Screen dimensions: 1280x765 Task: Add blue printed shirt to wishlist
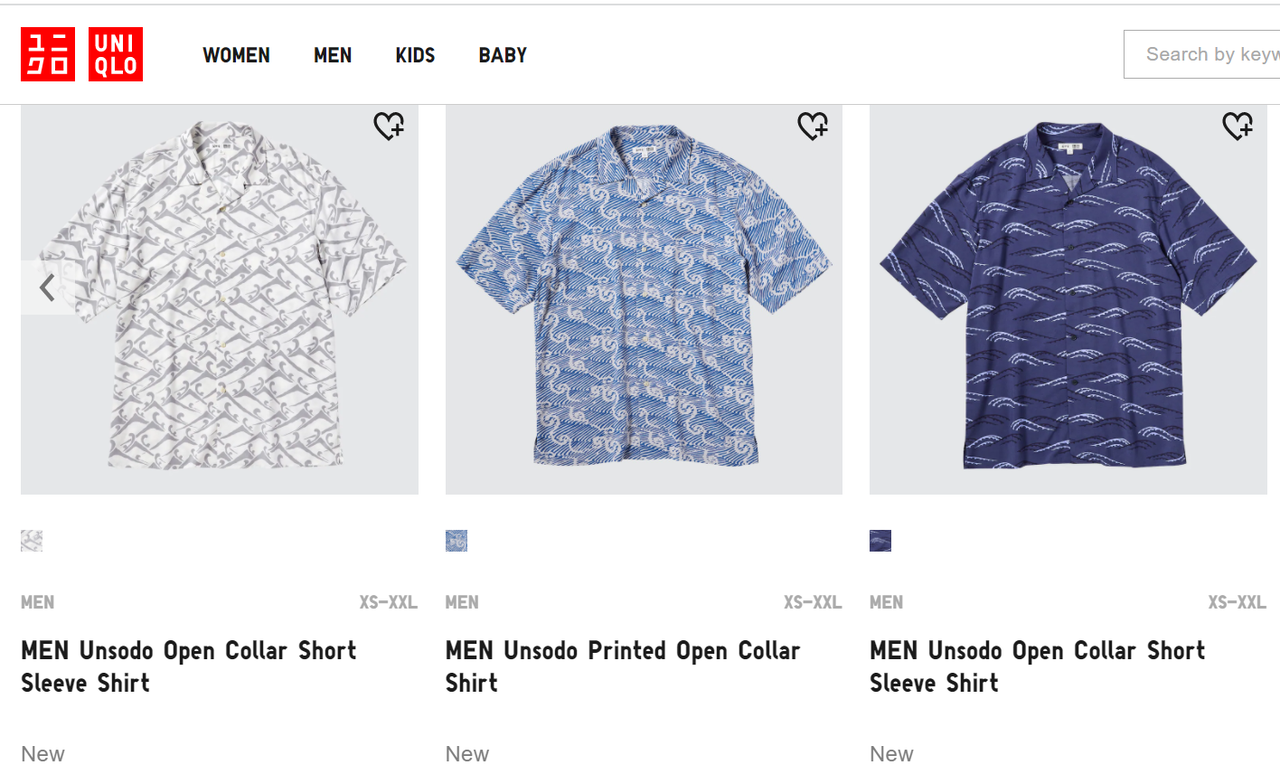coord(813,126)
